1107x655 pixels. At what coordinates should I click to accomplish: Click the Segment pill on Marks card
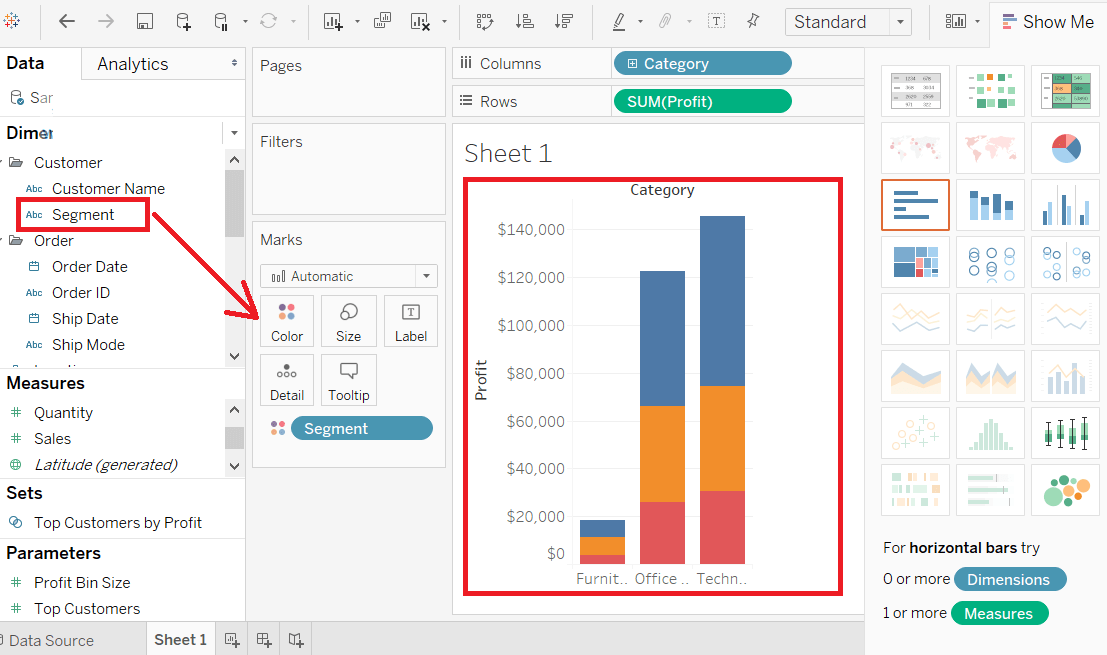point(361,428)
